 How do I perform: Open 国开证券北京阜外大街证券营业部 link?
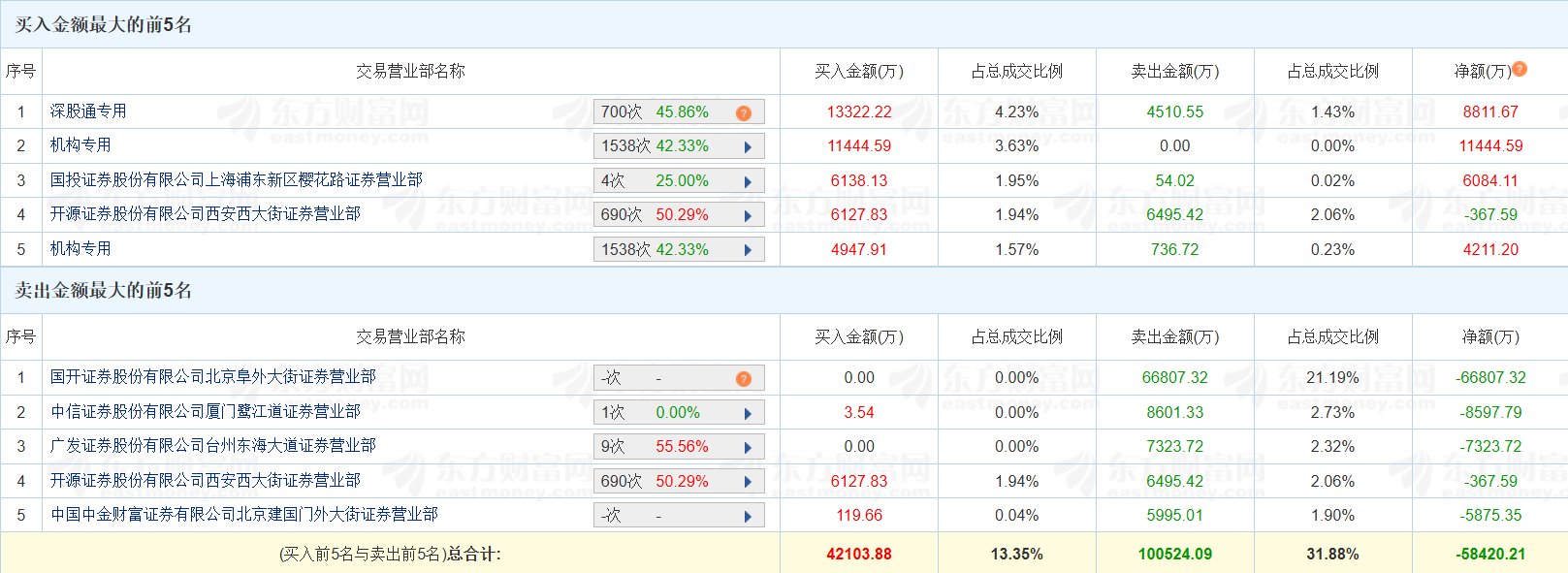[213, 377]
